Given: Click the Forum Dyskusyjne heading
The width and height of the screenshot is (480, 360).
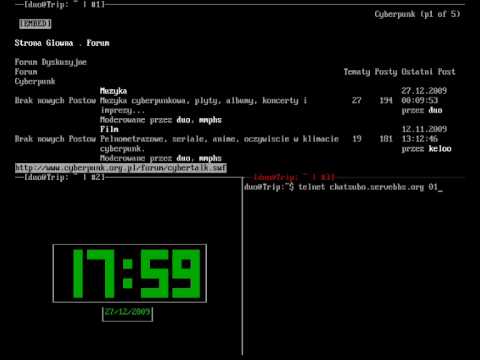Looking at the screenshot, I should point(50,62).
